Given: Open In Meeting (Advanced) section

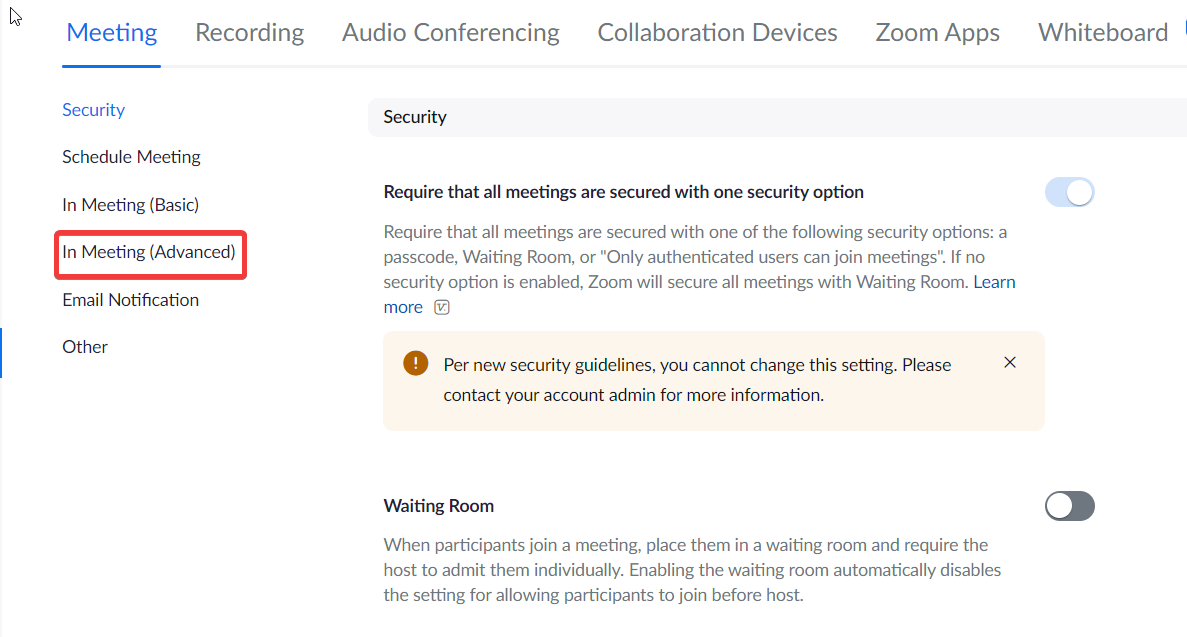Looking at the screenshot, I should point(149,252).
